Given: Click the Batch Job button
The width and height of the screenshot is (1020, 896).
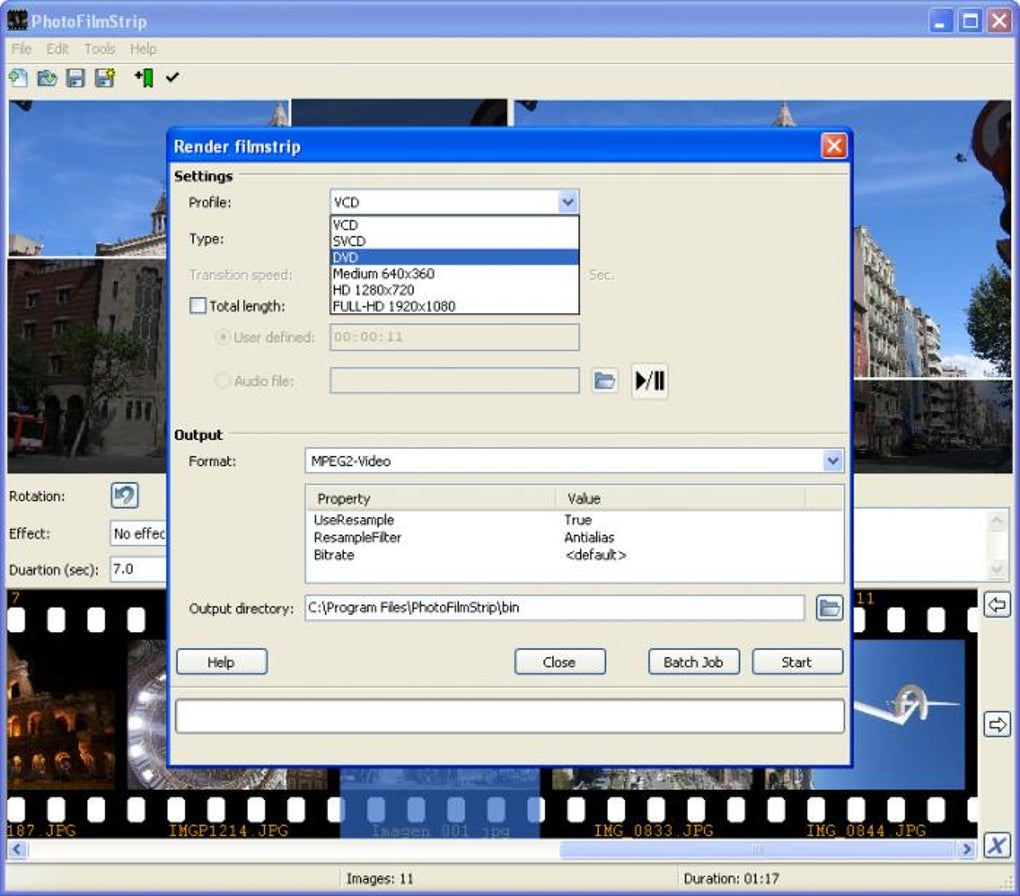Looking at the screenshot, I should coord(693,662).
